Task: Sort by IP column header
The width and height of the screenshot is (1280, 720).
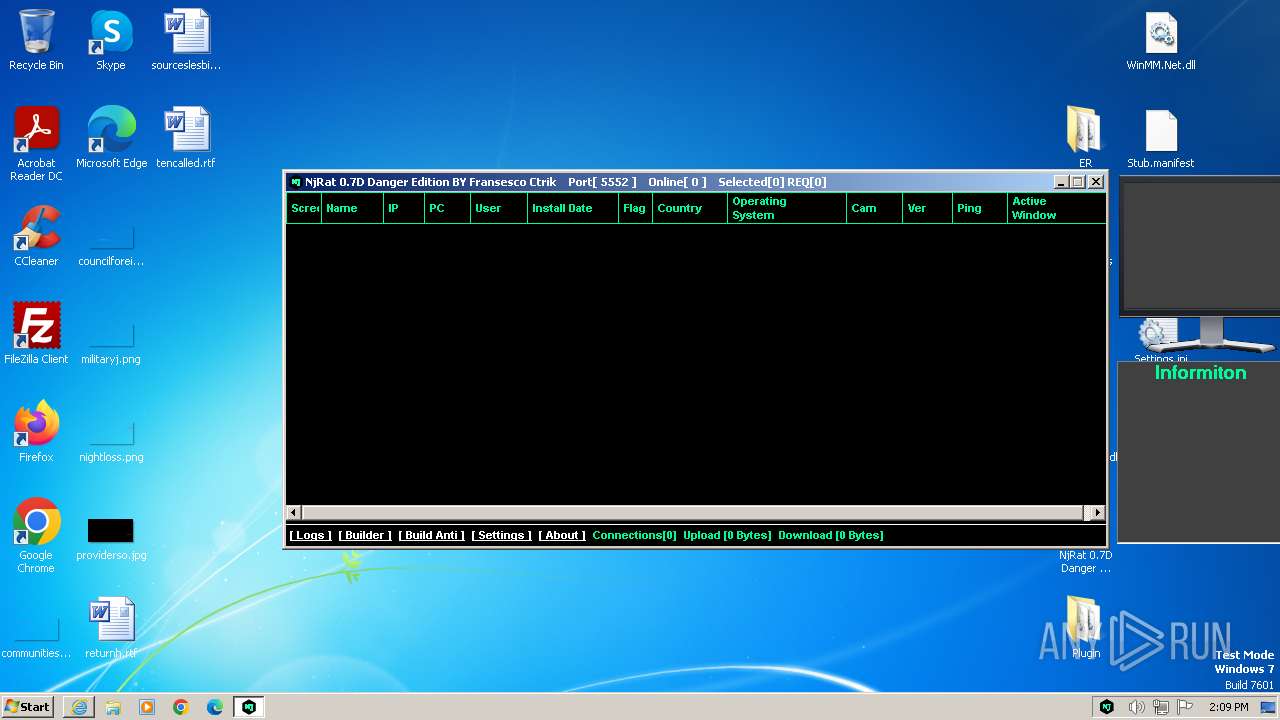Action: coord(403,208)
